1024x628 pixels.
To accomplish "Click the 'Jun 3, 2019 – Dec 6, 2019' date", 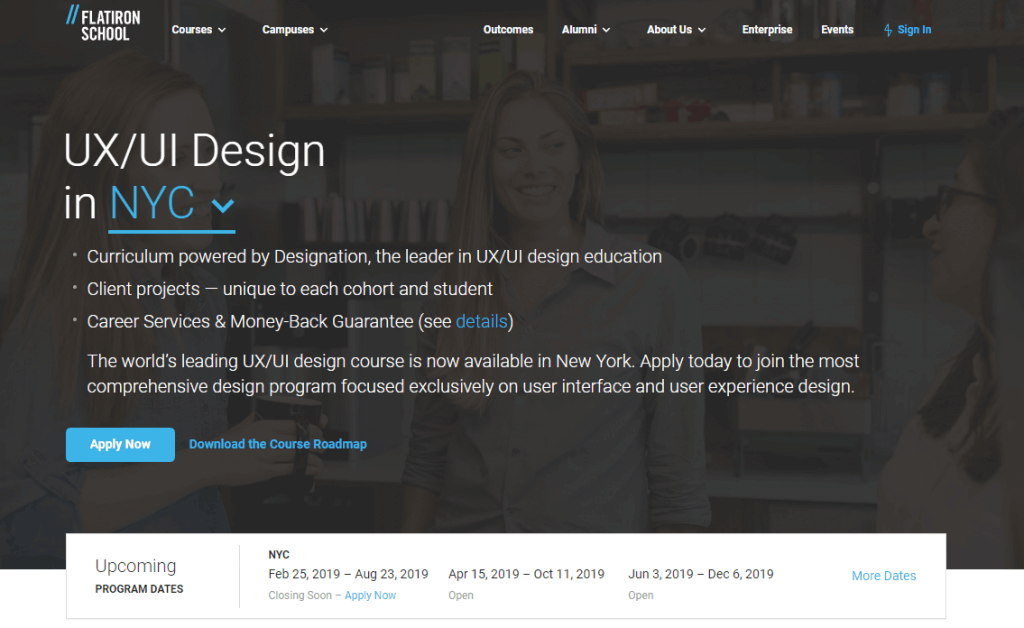I will tap(701, 574).
